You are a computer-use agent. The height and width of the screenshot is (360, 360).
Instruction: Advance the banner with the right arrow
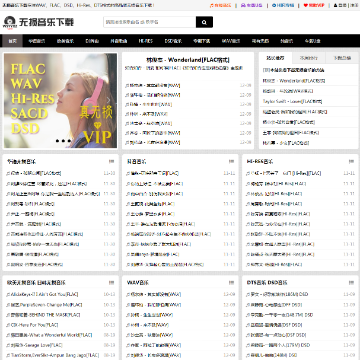[x=108, y=100]
